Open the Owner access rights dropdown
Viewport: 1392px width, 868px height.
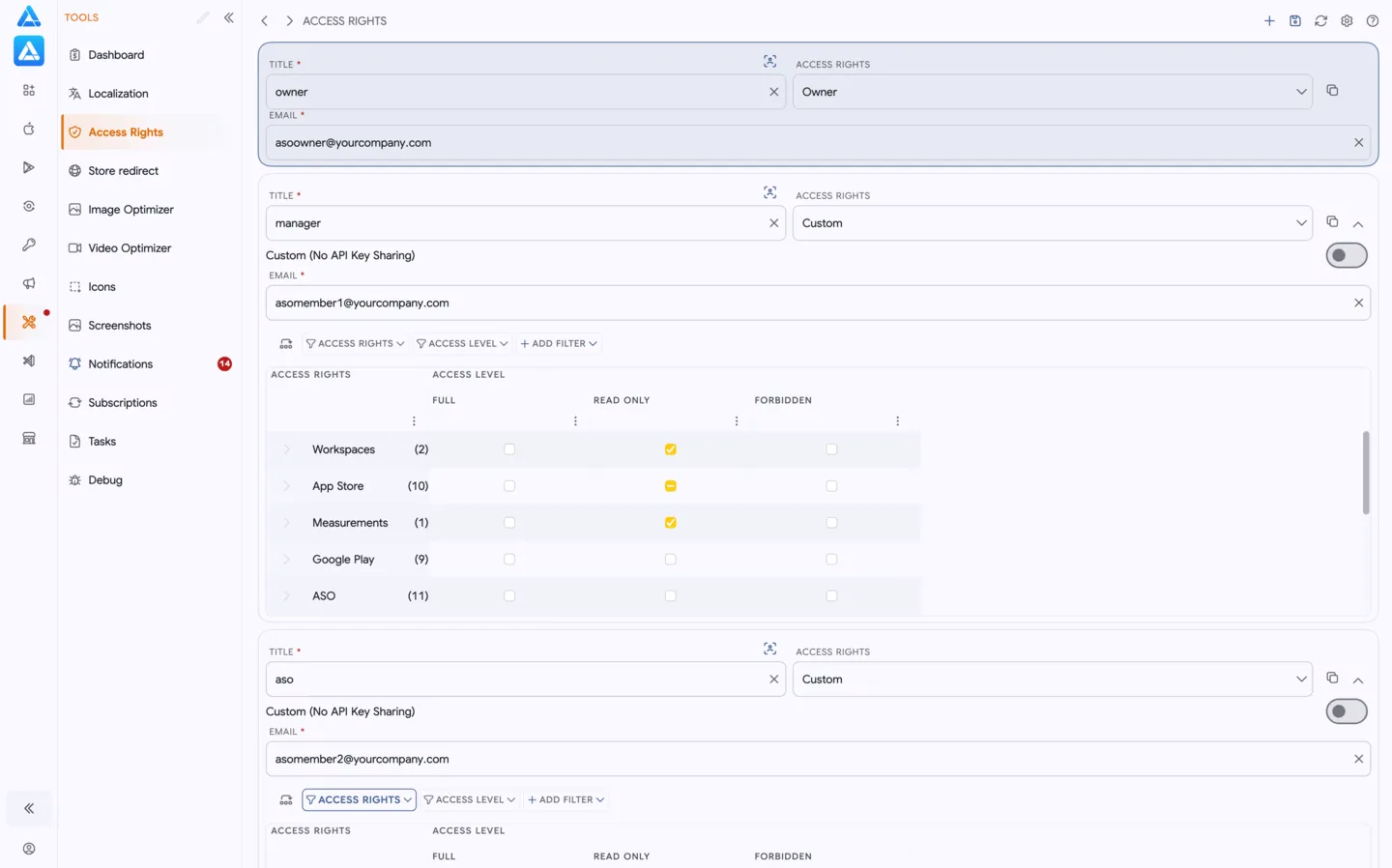[x=1053, y=92]
